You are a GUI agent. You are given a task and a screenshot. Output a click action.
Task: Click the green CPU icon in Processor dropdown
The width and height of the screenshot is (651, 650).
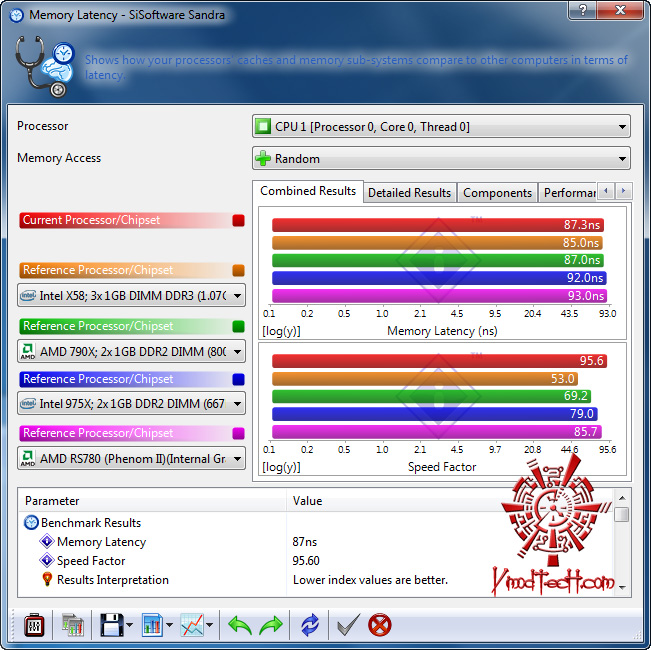click(x=263, y=126)
